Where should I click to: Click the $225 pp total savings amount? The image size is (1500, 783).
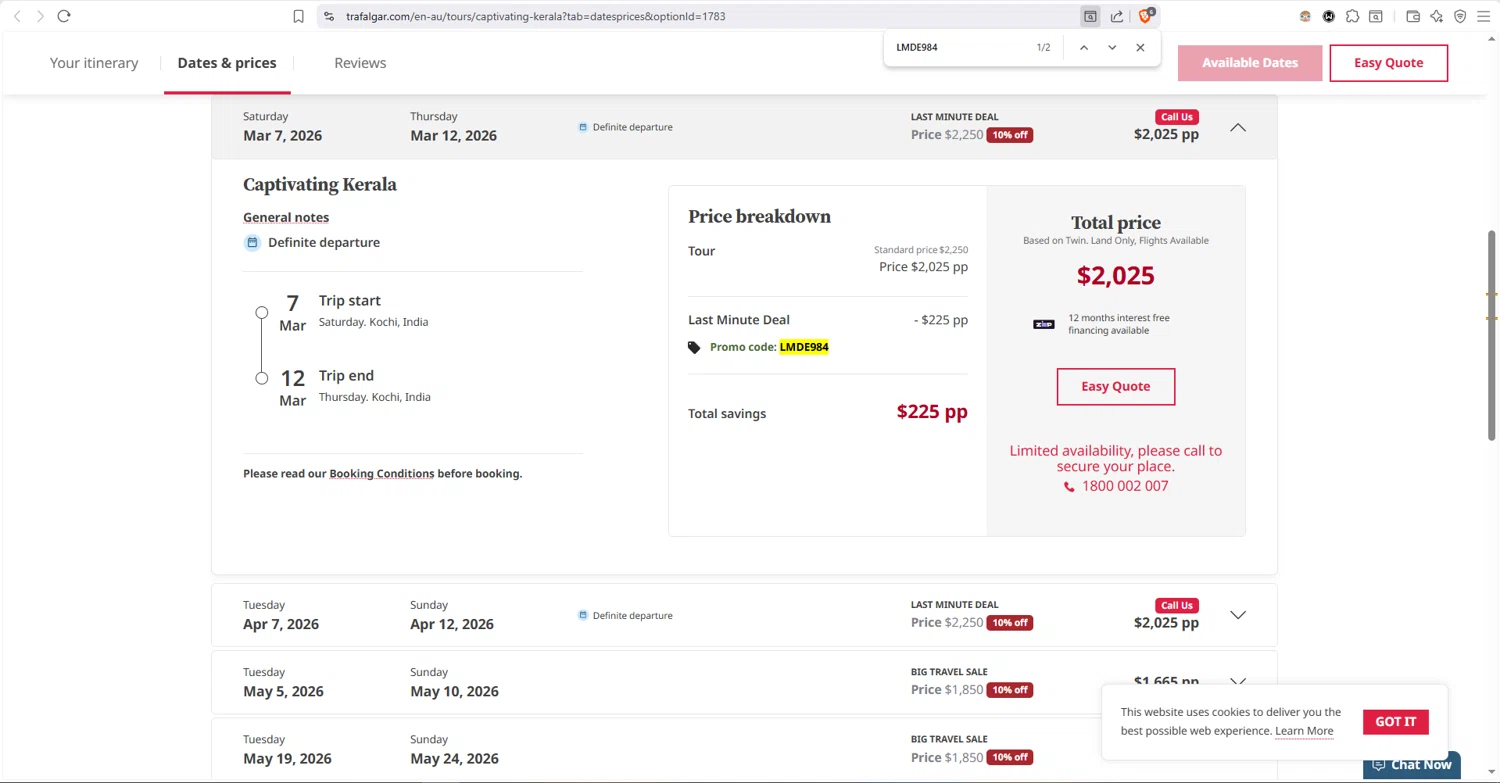(x=932, y=412)
